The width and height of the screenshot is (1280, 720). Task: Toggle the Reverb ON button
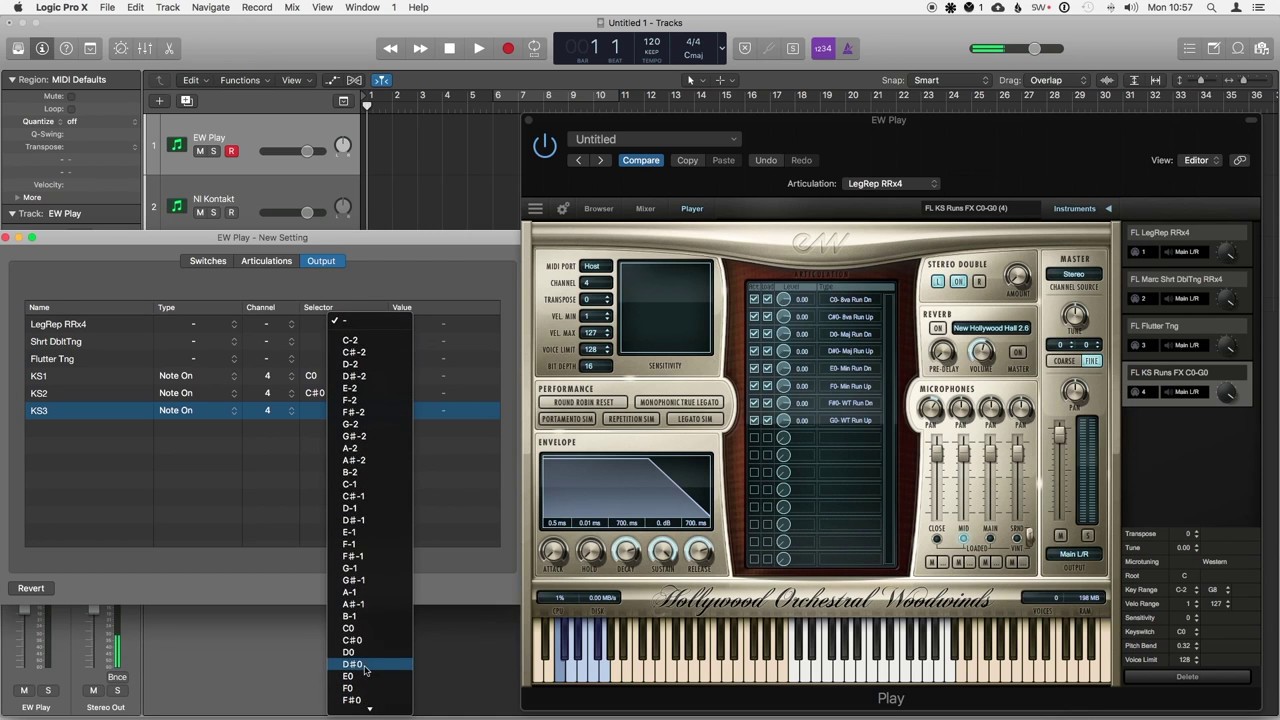pos(937,328)
